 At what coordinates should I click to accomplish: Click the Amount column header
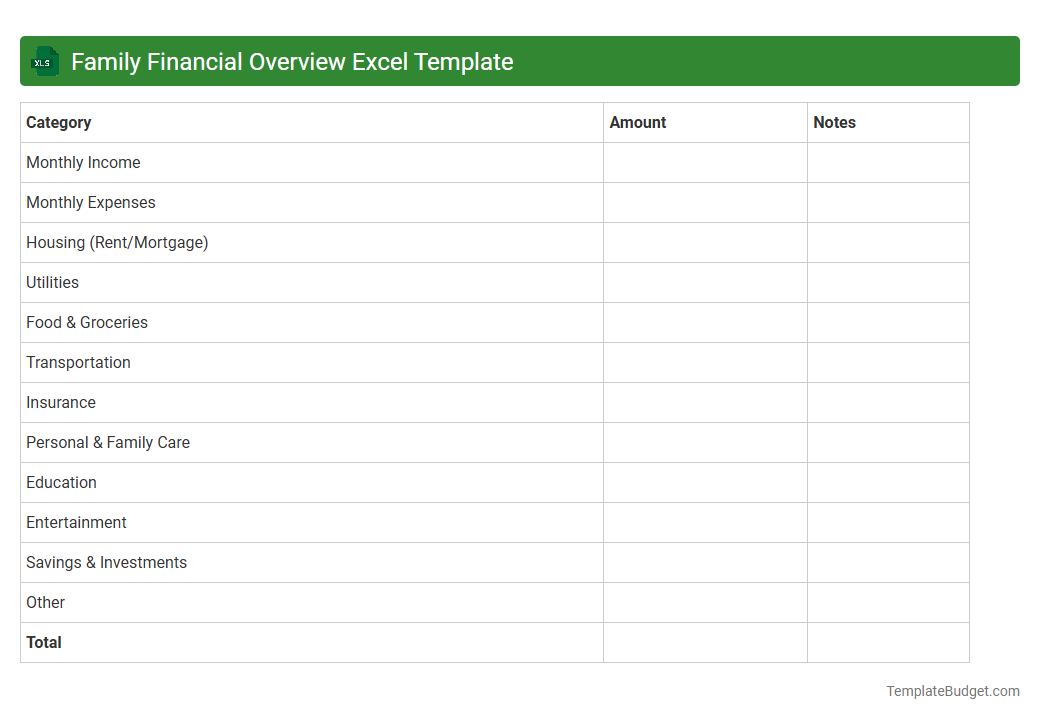[x=637, y=122]
